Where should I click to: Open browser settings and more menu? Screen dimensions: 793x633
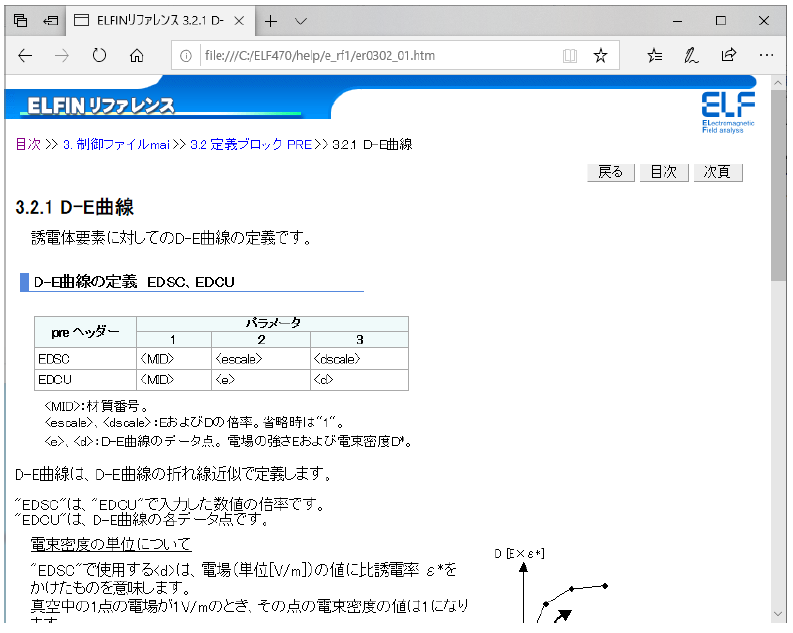coord(766,55)
